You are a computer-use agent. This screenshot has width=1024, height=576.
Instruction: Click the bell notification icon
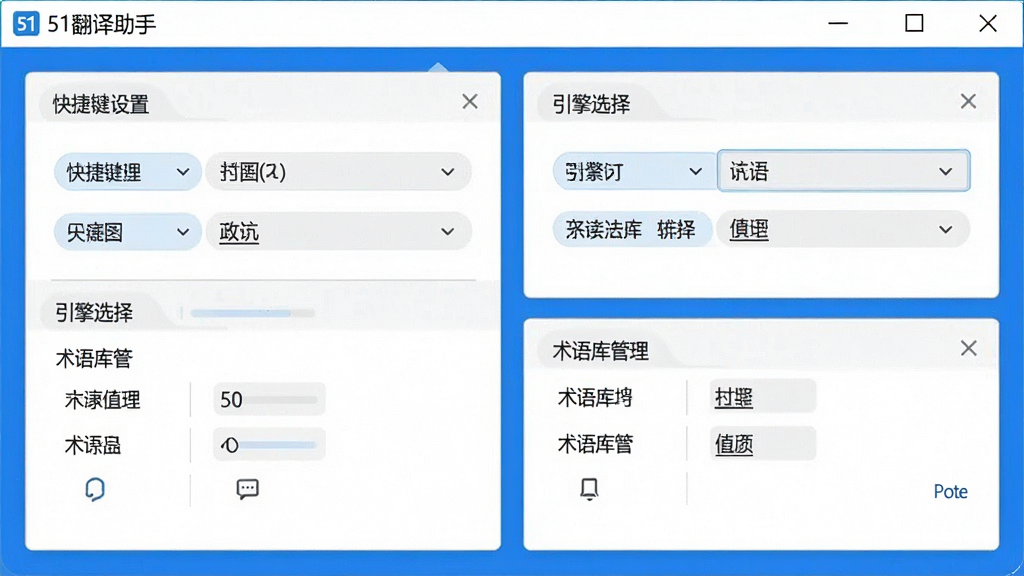point(589,488)
